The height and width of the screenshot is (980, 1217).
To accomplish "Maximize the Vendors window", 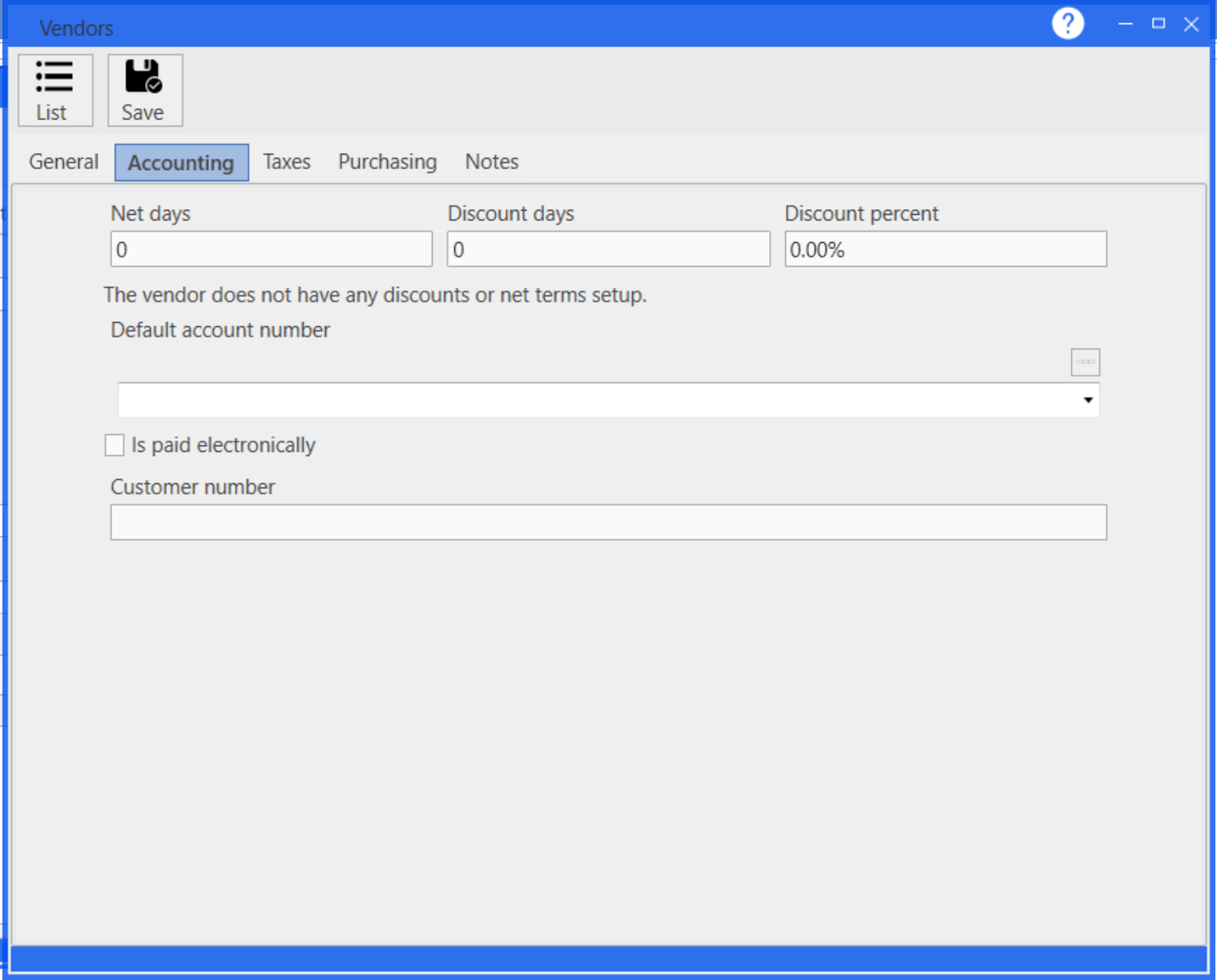I will 1159,24.
